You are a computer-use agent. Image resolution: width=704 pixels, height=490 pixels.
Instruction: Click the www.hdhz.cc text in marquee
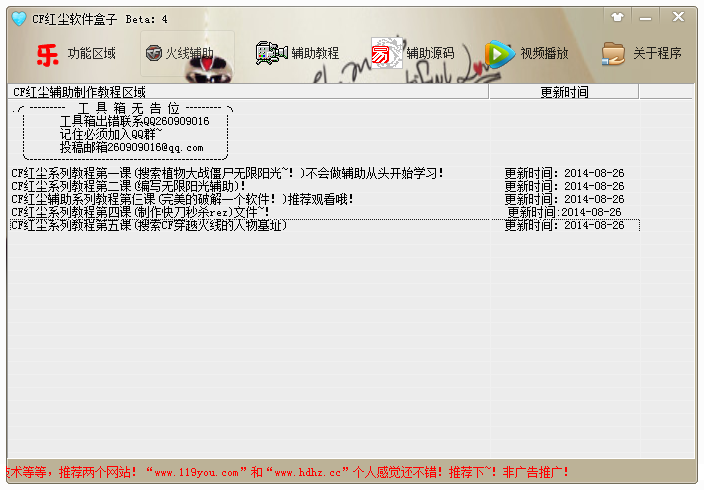click(308, 472)
